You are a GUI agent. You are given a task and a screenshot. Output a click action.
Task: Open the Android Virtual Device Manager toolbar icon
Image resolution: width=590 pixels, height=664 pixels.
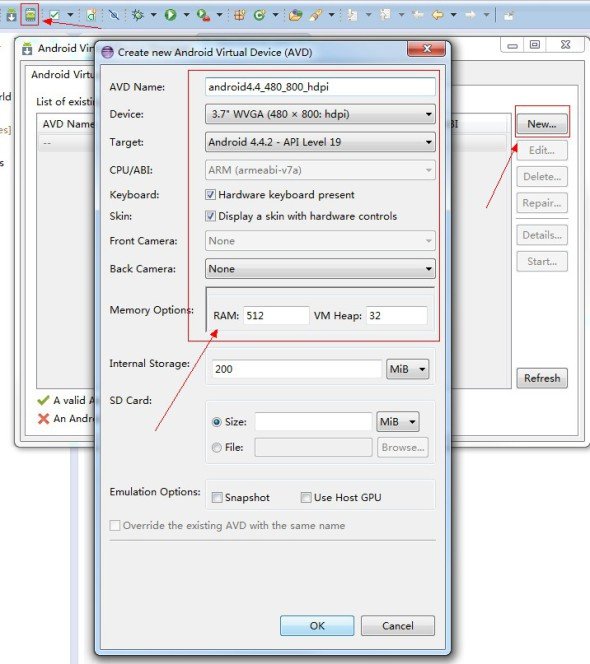point(30,15)
